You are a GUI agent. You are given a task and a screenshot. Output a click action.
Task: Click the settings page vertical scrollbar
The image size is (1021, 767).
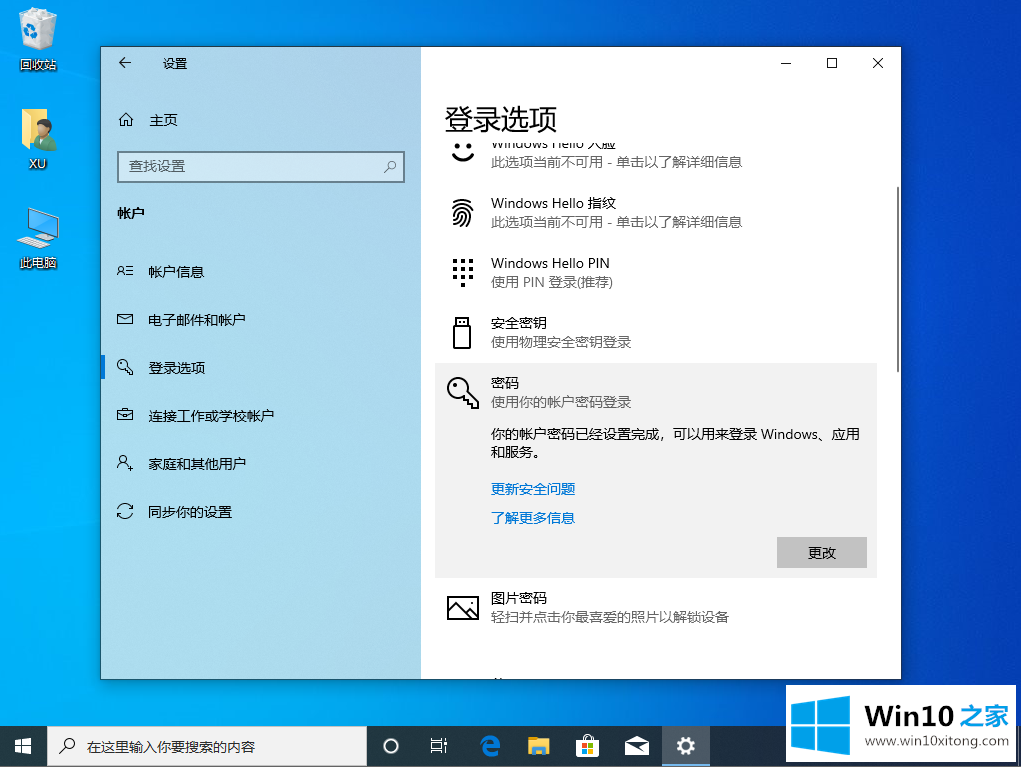pyautogui.click(x=898, y=279)
